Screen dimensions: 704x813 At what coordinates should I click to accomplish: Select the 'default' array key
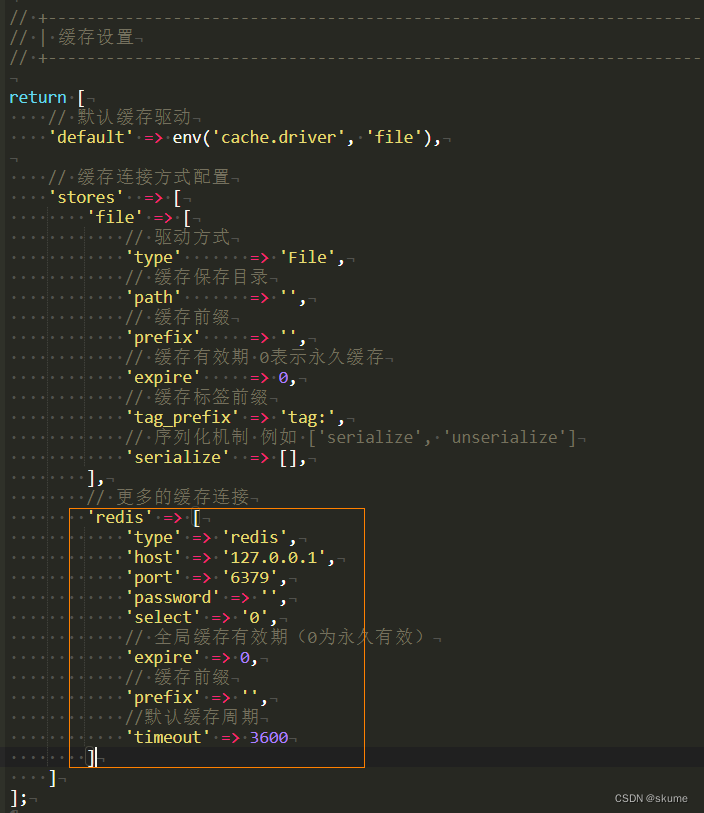(x=90, y=137)
